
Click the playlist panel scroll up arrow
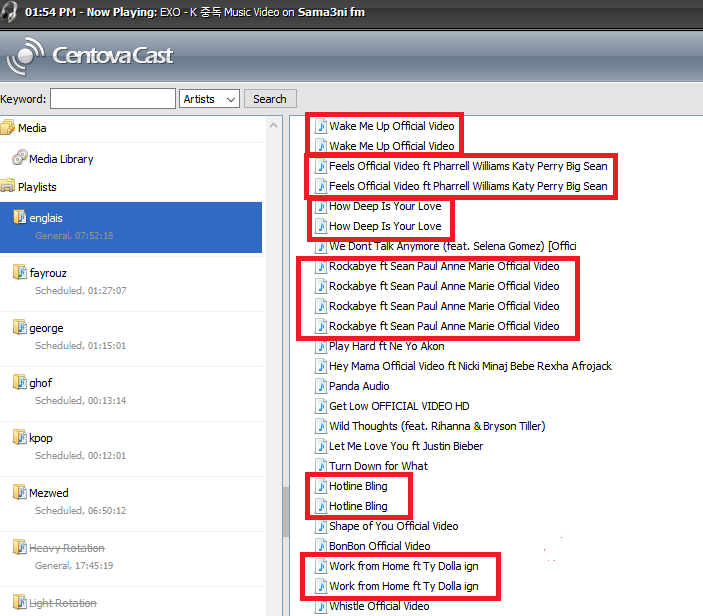[273, 126]
